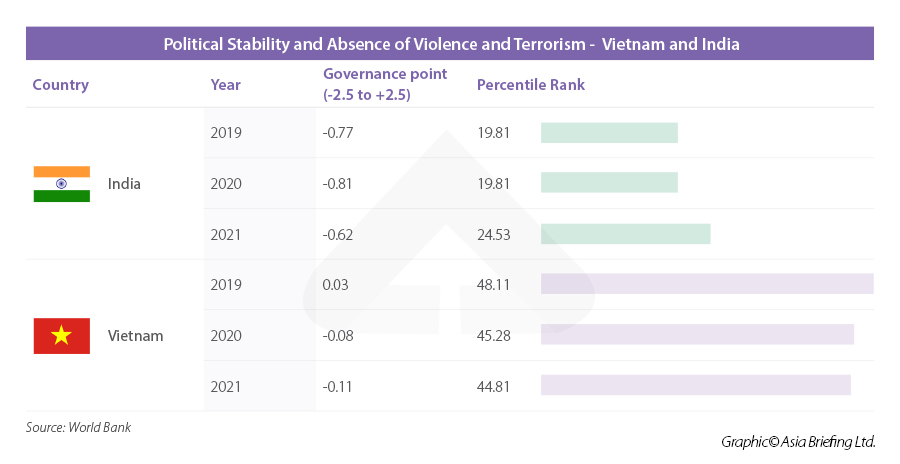This screenshot has height=464, width=900.
Task: Click the Governance point column header
Action: coord(385,85)
